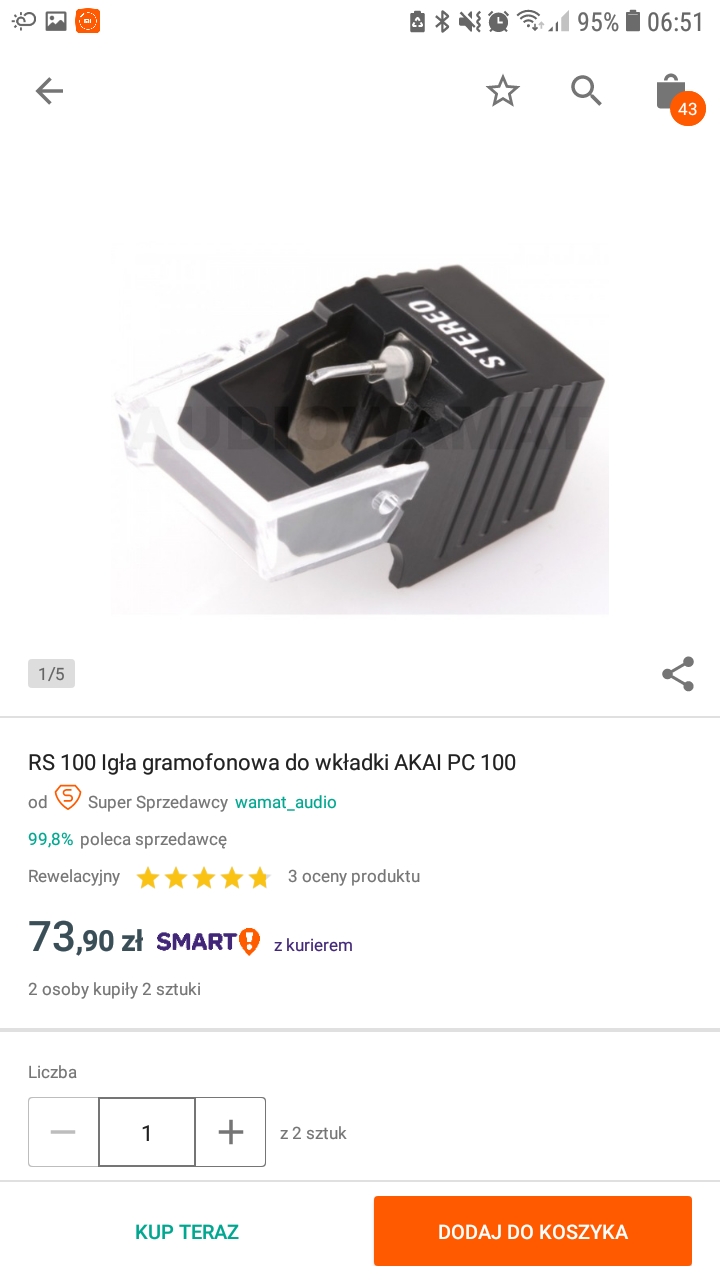View the 3 oceny produktu reviews
The width and height of the screenshot is (720, 1280).
[354, 876]
